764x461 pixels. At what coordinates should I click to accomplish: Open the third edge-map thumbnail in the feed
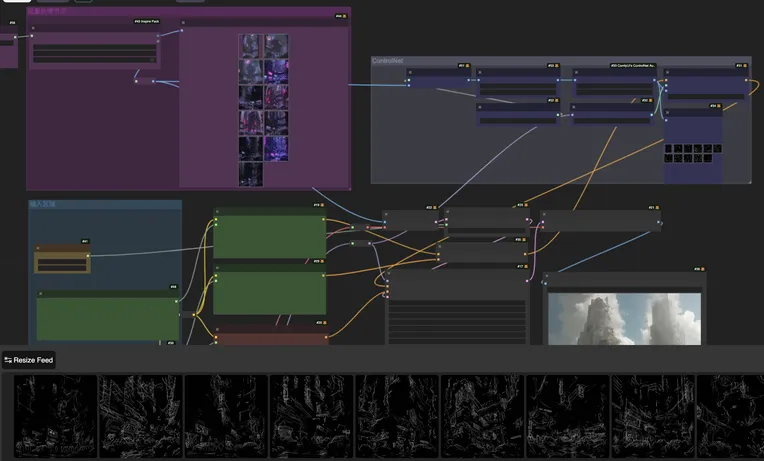[226, 417]
